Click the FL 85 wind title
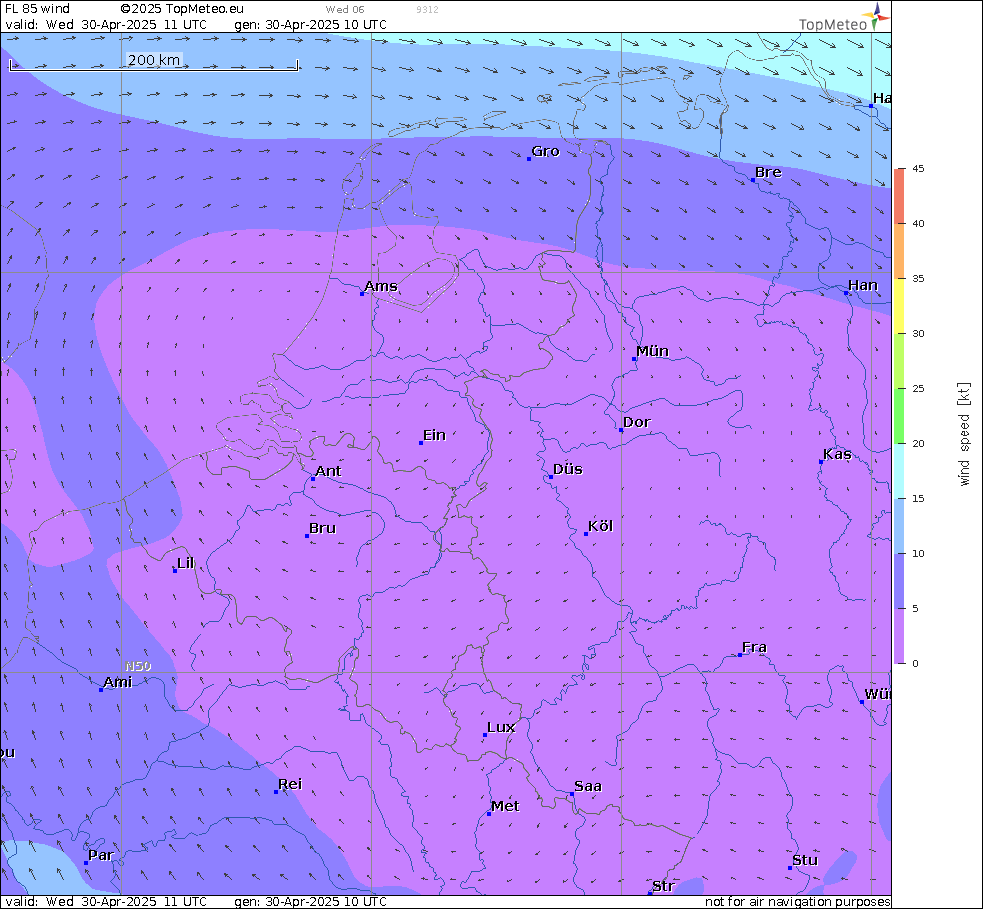The width and height of the screenshot is (983, 909). click(x=37, y=9)
